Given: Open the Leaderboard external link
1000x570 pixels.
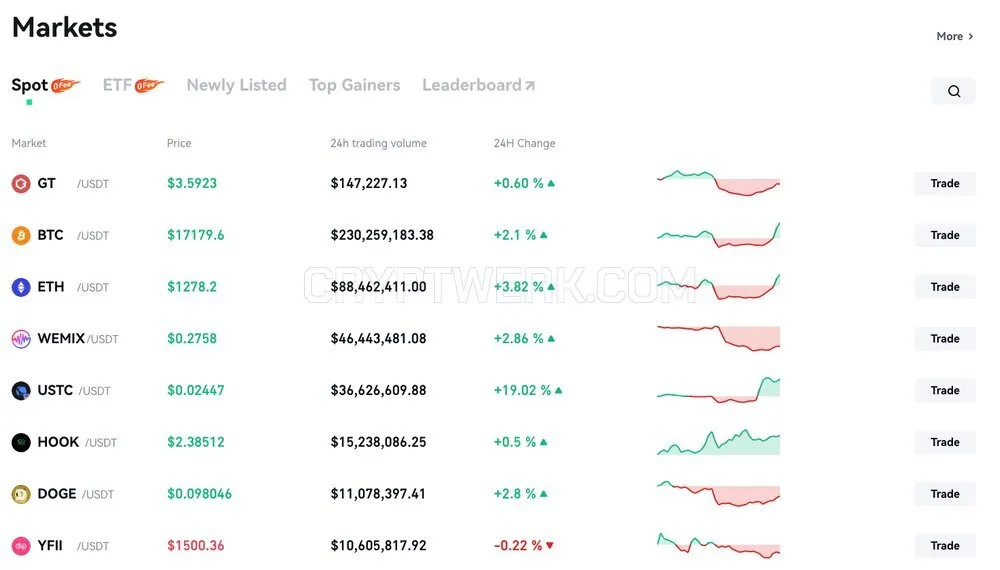Looking at the screenshot, I should point(478,85).
